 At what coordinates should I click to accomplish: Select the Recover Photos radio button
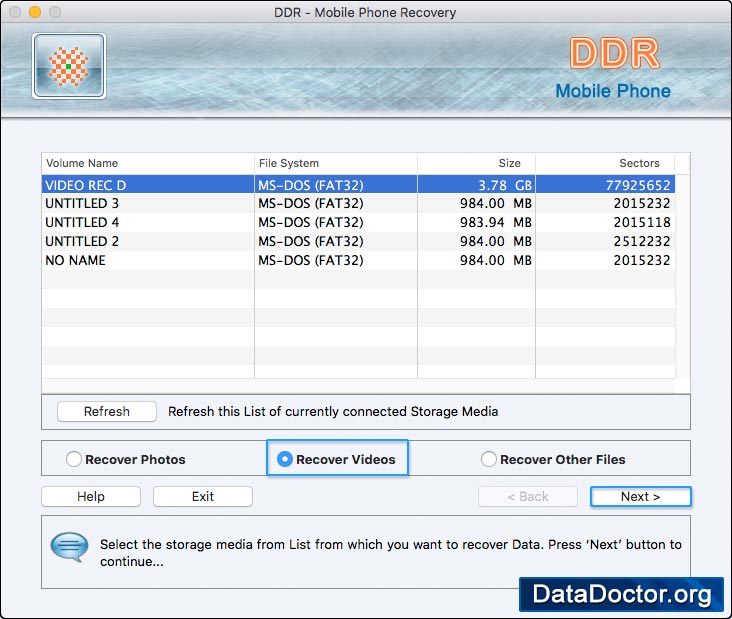(74, 459)
